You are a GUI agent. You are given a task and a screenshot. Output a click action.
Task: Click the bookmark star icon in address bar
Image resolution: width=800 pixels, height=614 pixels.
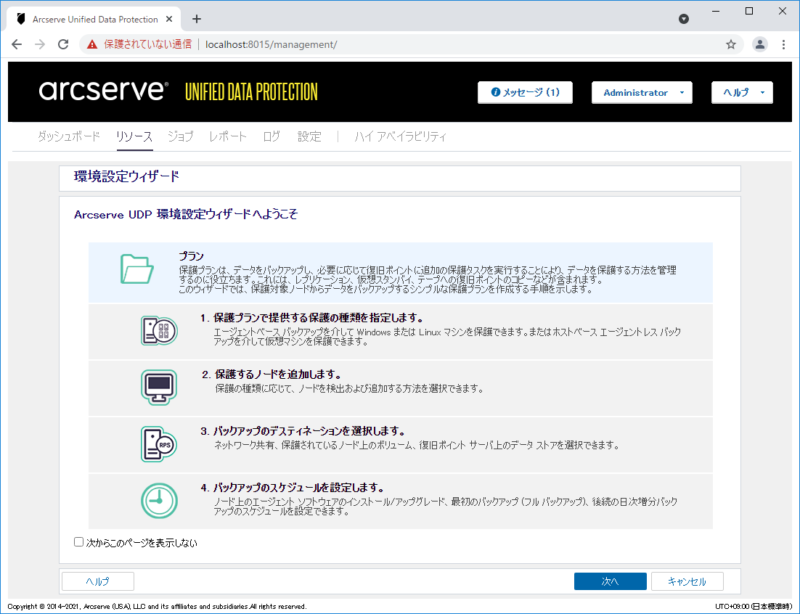click(x=732, y=44)
